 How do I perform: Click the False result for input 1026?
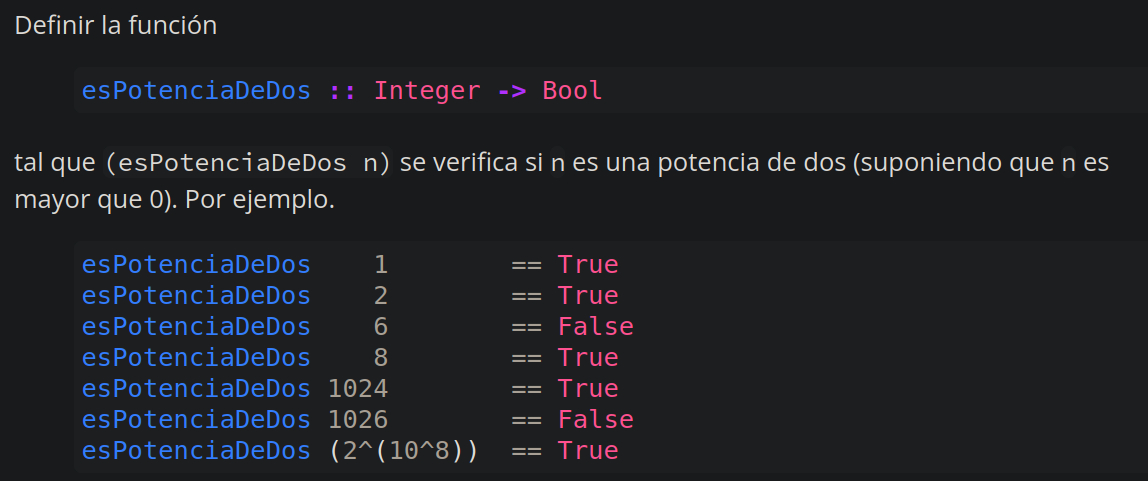pos(595,420)
